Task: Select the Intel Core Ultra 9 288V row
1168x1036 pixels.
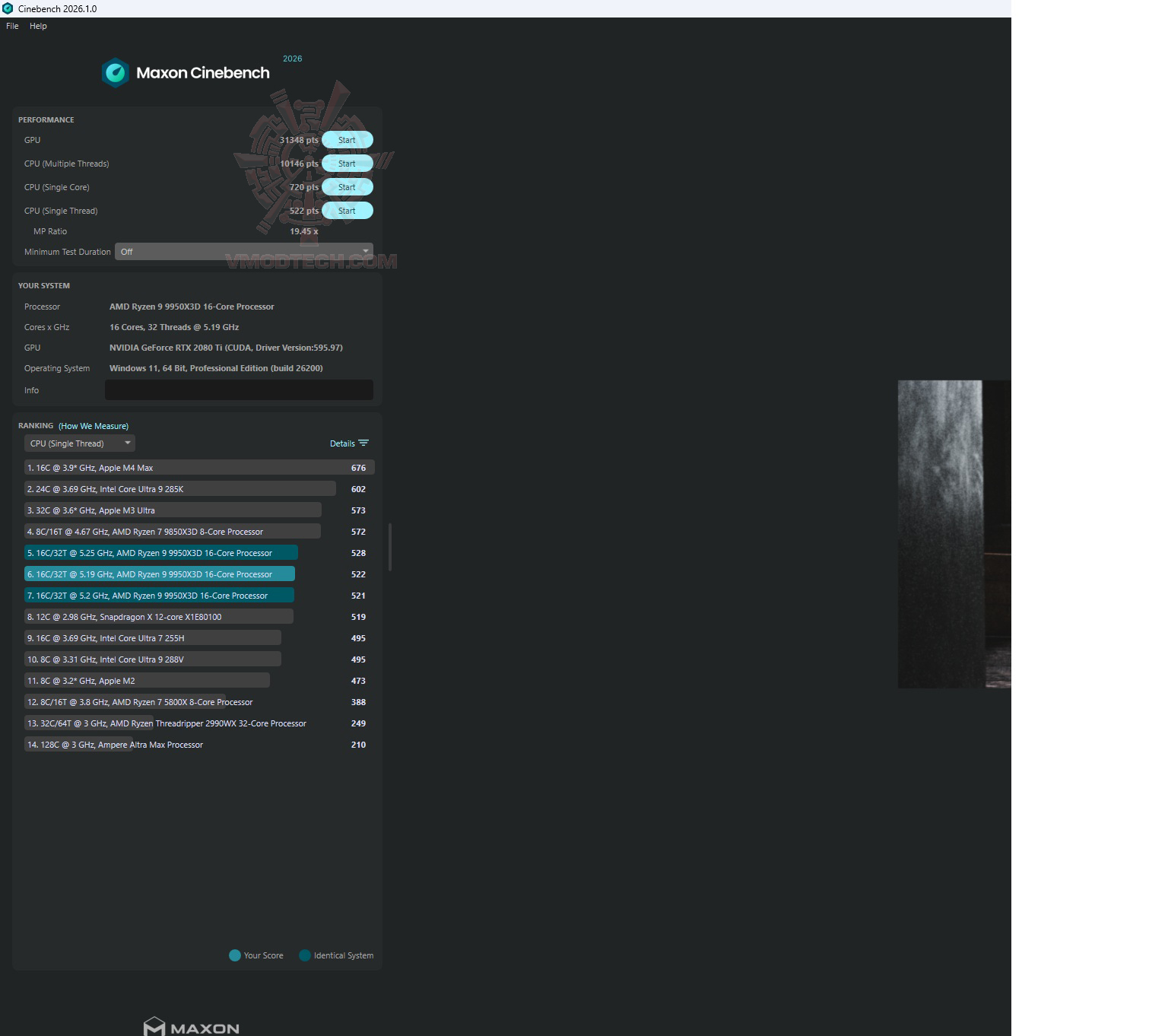Action: [199, 659]
